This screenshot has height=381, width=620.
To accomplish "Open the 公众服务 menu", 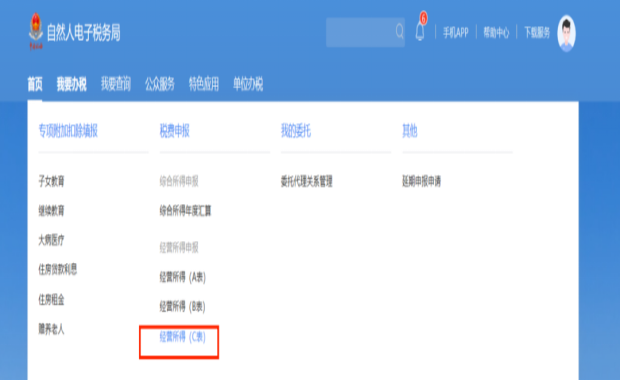I will pyautogui.click(x=160, y=84).
